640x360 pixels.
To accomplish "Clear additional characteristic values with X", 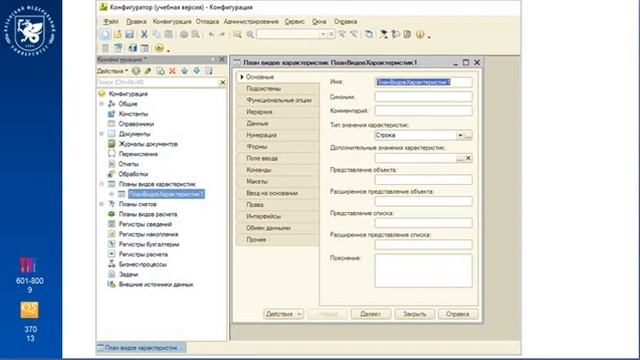I will tap(468, 158).
